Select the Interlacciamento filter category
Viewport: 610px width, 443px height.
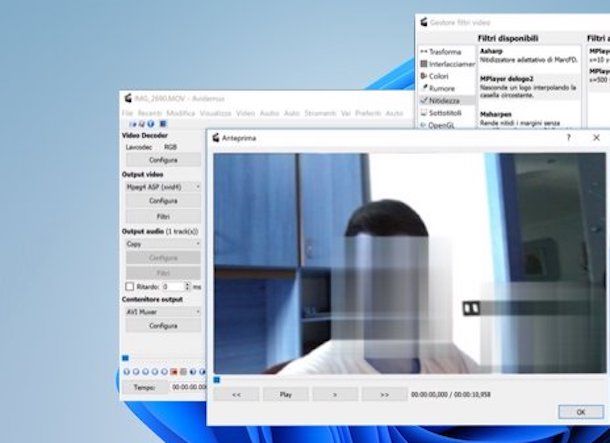coord(447,64)
